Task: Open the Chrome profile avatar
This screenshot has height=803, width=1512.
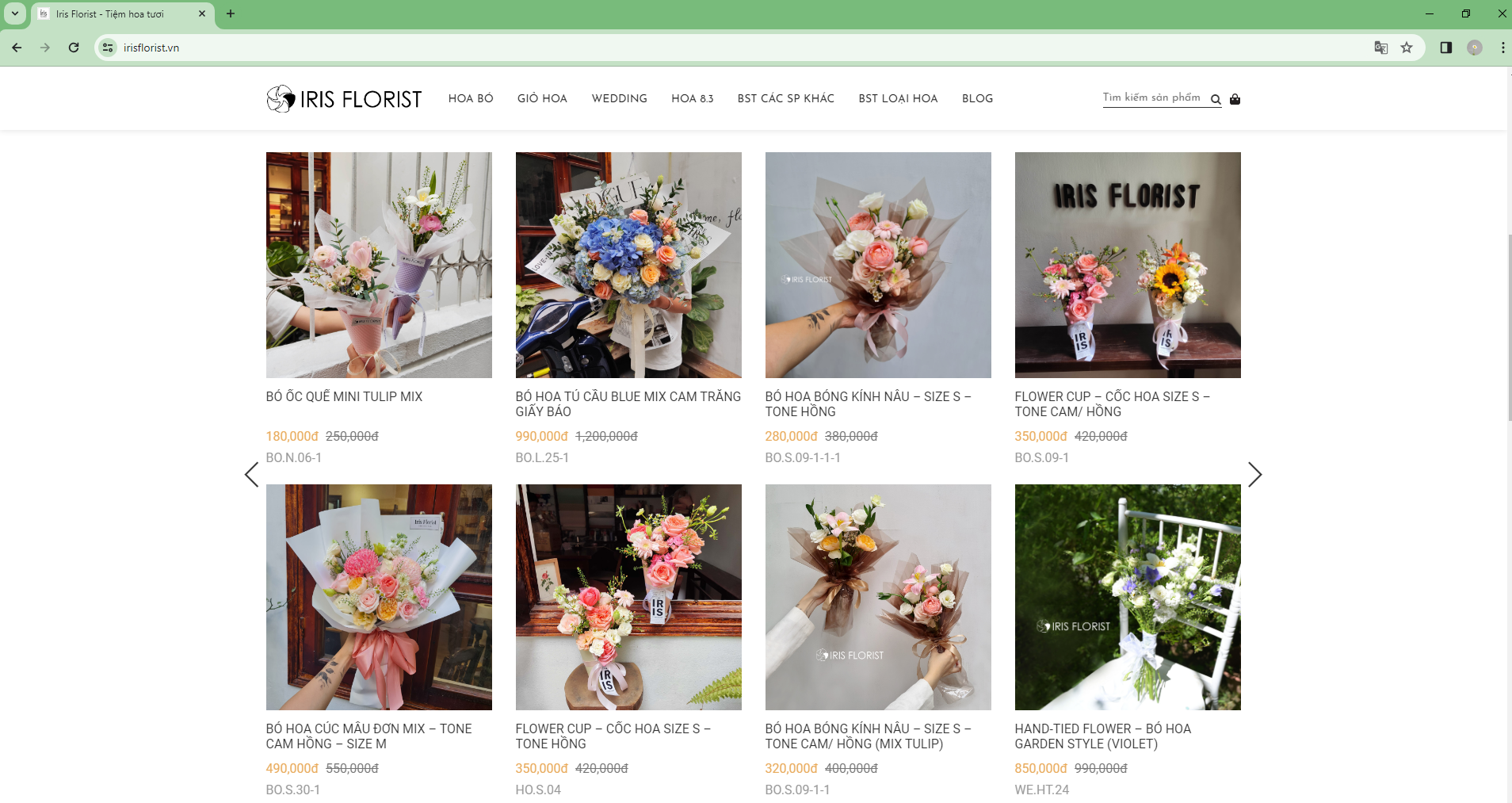Action: [1474, 48]
